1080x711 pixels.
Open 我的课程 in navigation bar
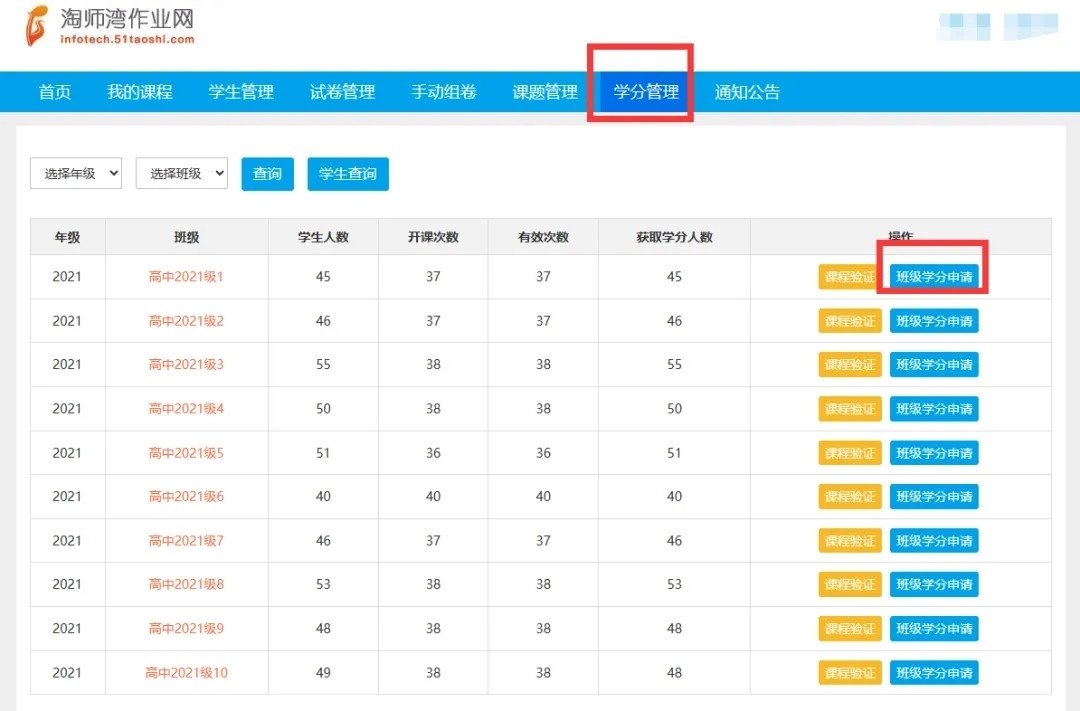[x=140, y=92]
